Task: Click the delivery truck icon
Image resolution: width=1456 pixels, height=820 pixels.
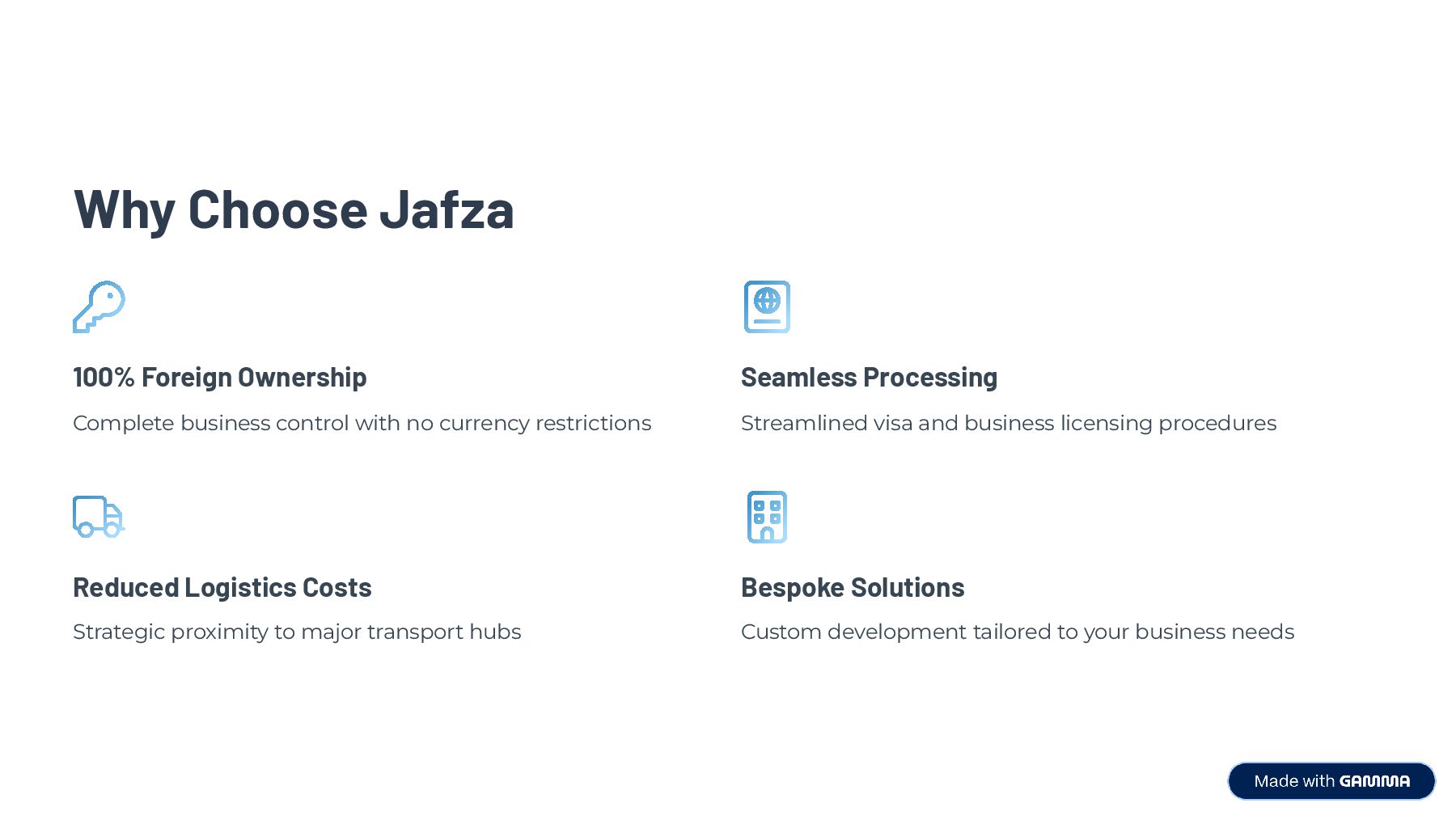Action: pyautogui.click(x=98, y=517)
